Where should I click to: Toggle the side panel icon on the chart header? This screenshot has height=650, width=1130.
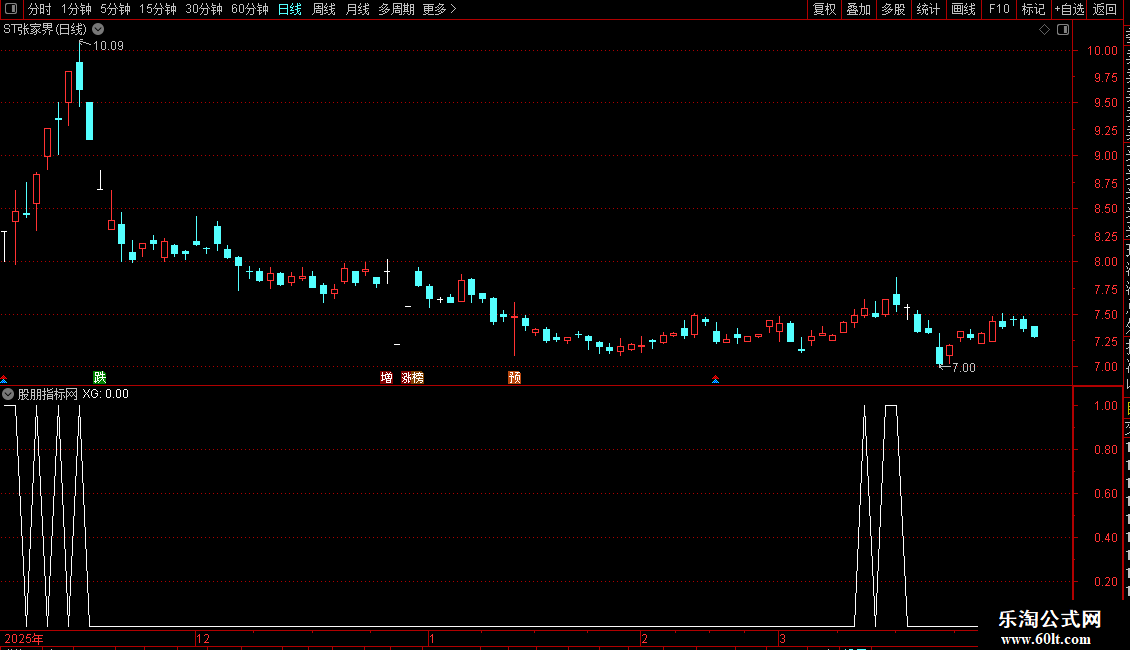[x=1063, y=29]
